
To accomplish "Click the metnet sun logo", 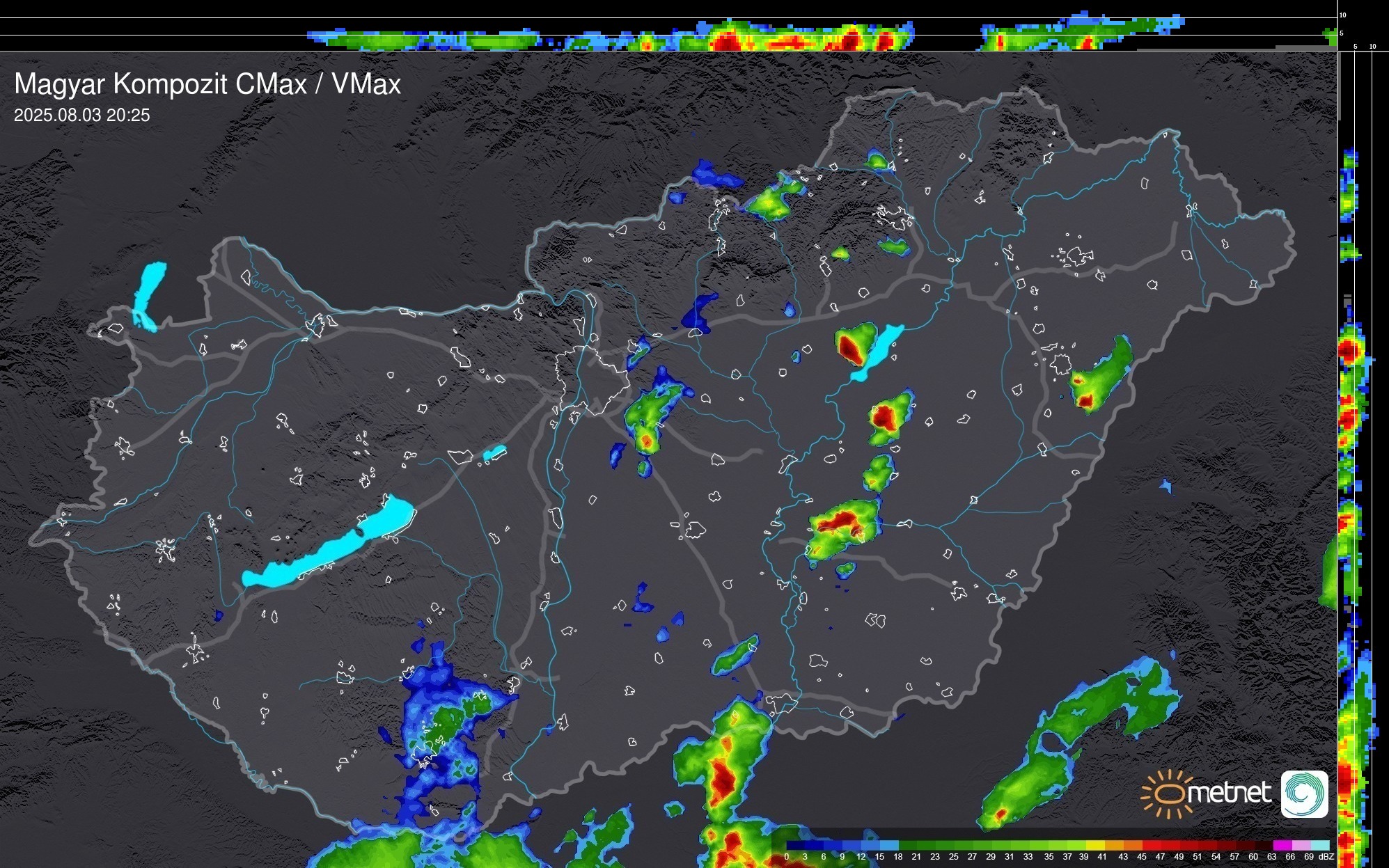I will point(1170,794).
